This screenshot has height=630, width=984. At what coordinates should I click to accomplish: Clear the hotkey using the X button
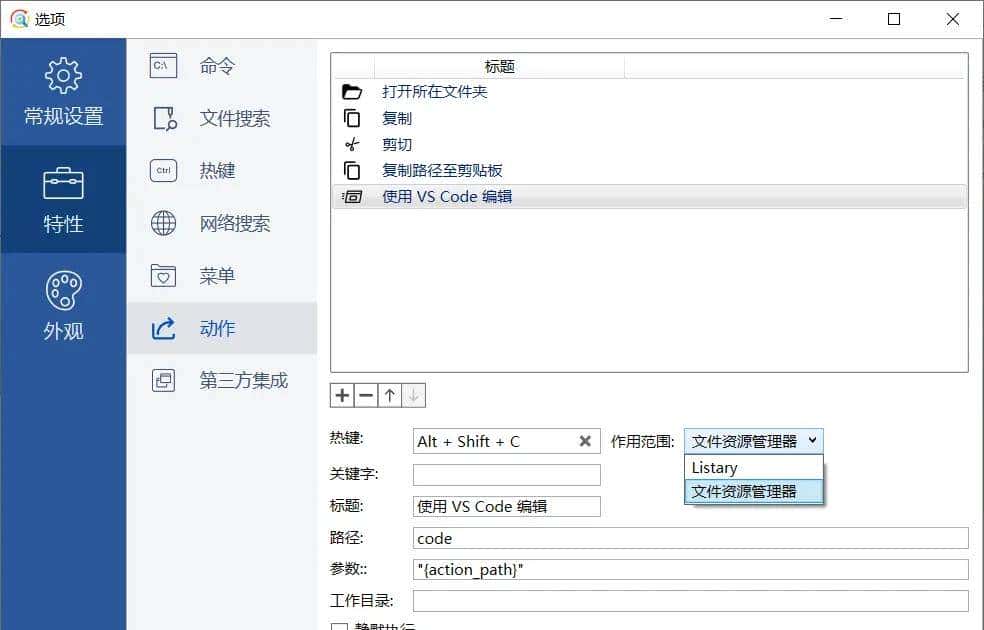pos(585,440)
